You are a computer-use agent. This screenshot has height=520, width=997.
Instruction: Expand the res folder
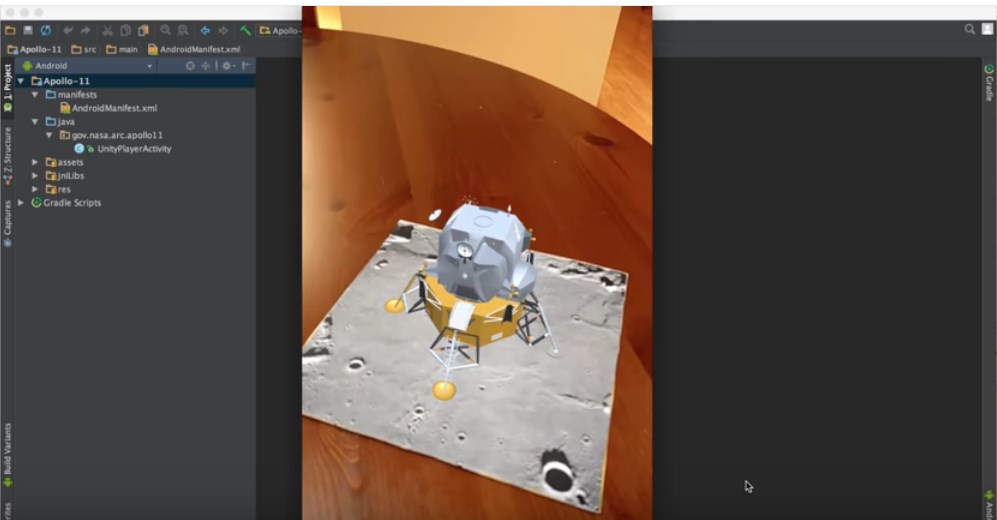[35, 189]
